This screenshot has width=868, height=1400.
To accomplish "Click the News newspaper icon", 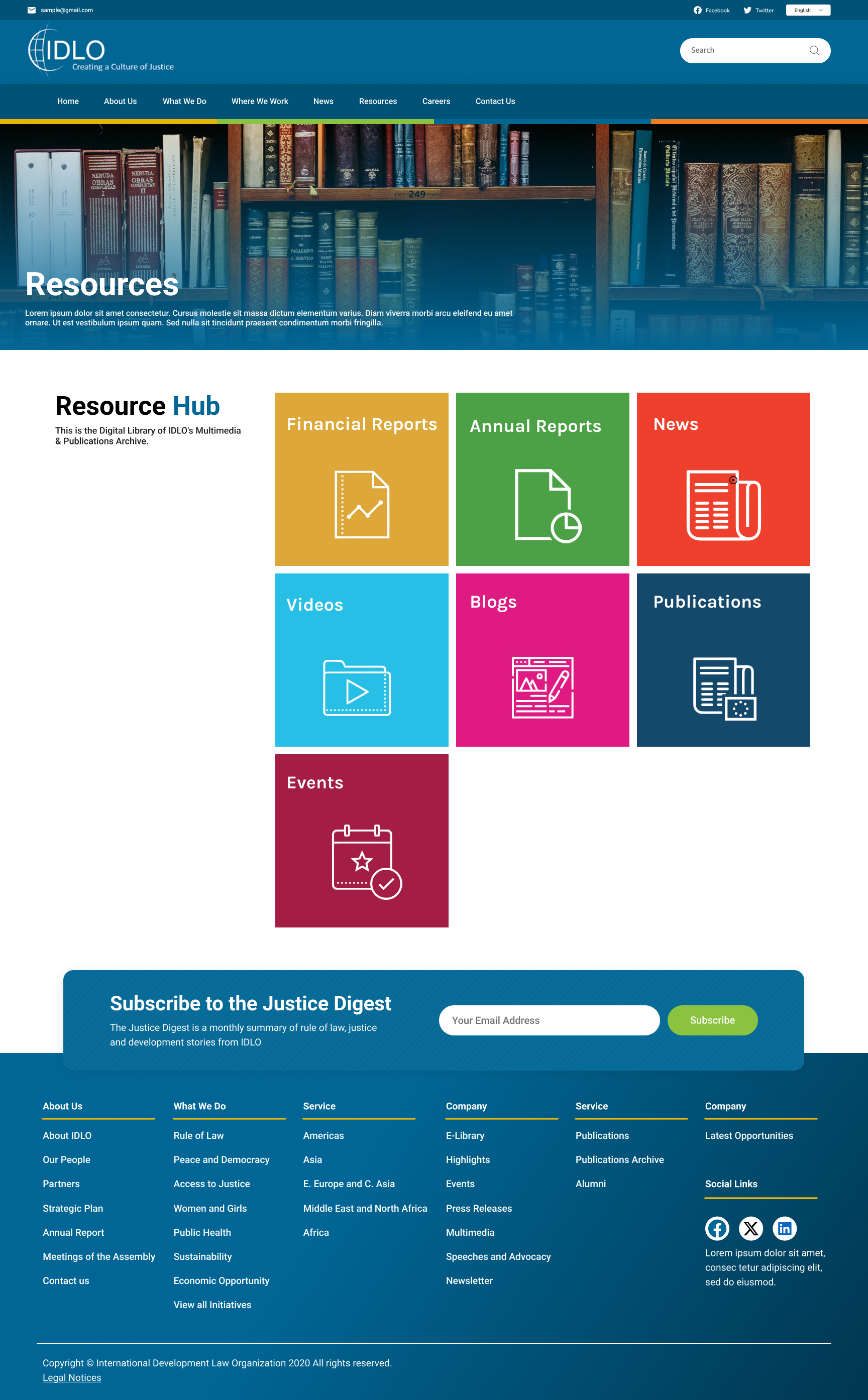I will coord(723,505).
